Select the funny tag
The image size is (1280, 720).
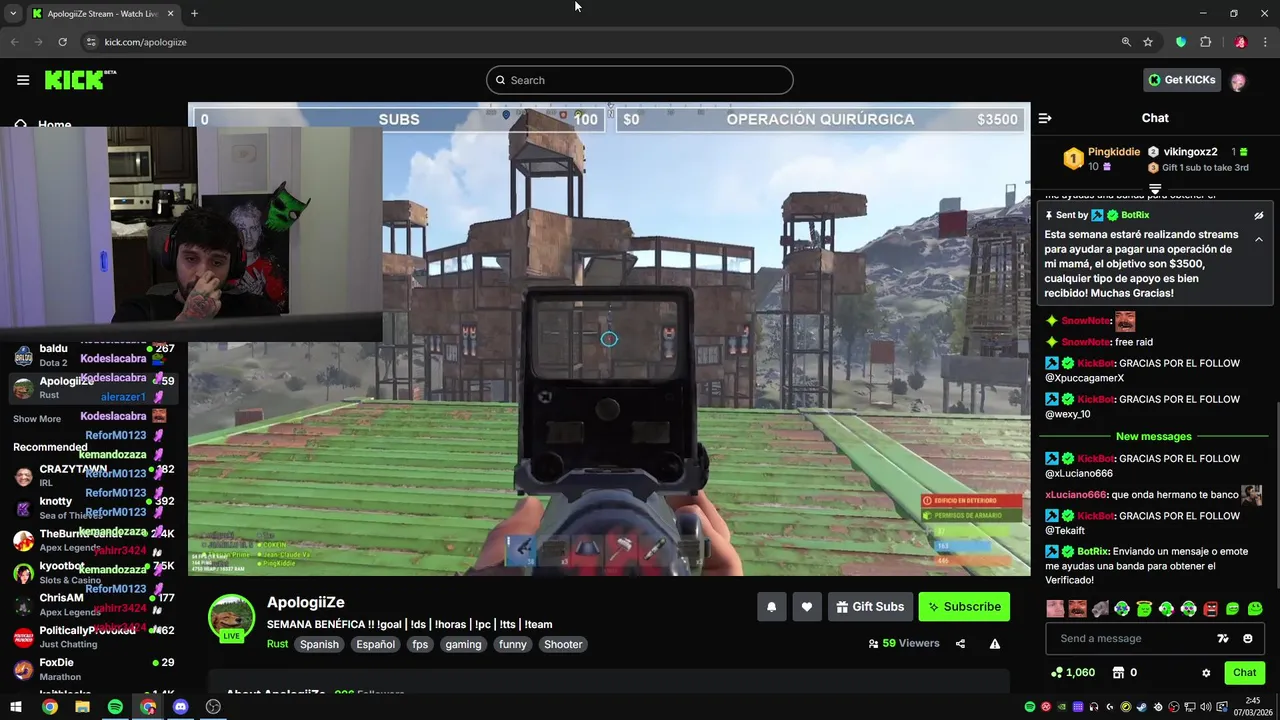[x=513, y=644]
